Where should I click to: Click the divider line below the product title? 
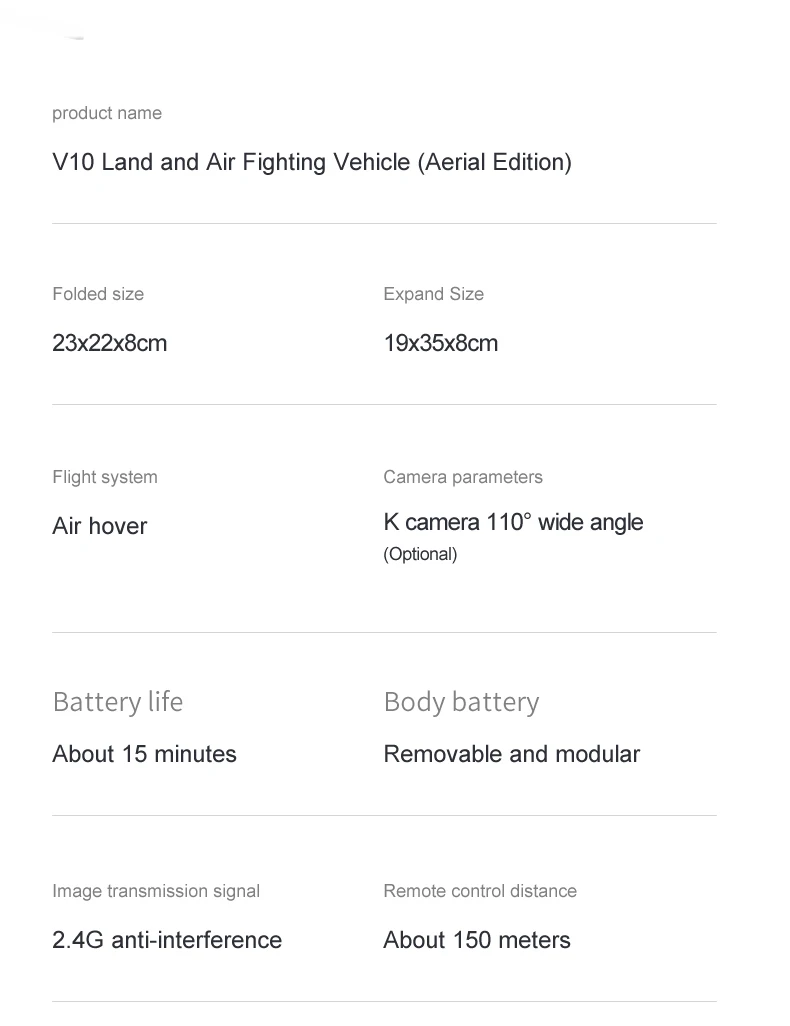click(x=384, y=223)
